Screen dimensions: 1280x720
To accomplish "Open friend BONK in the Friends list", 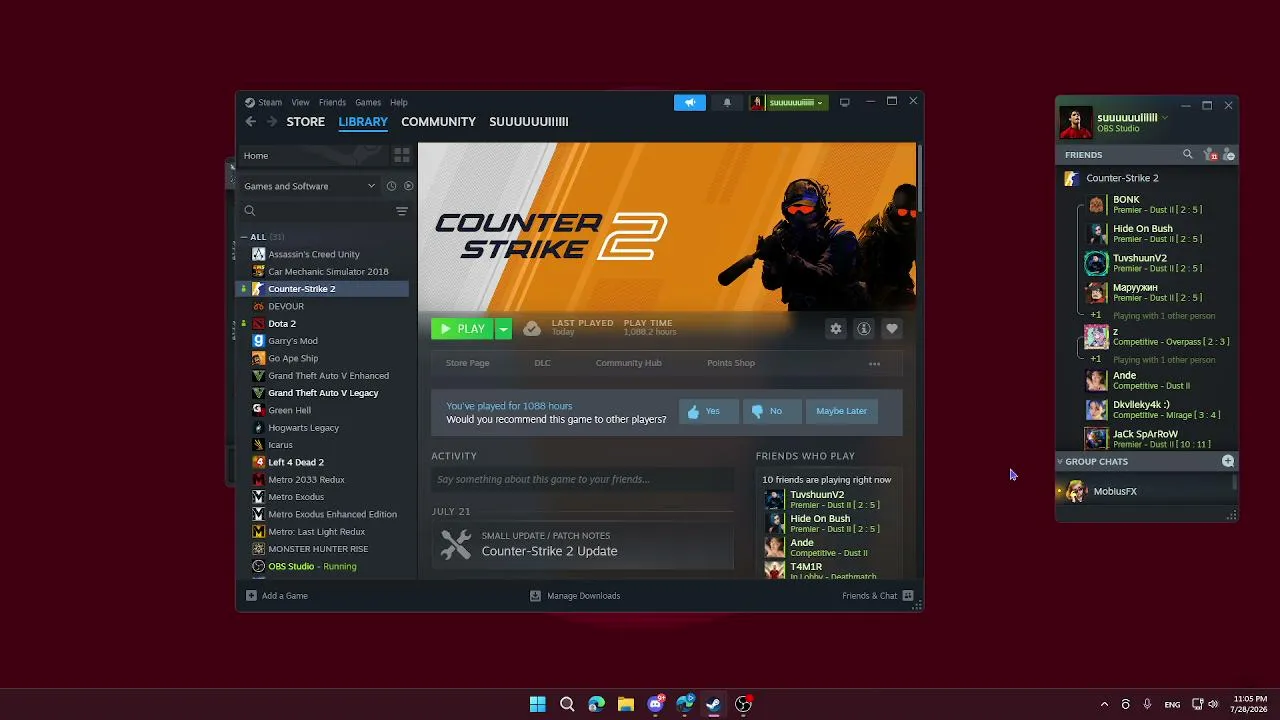I will [x=1160, y=205].
